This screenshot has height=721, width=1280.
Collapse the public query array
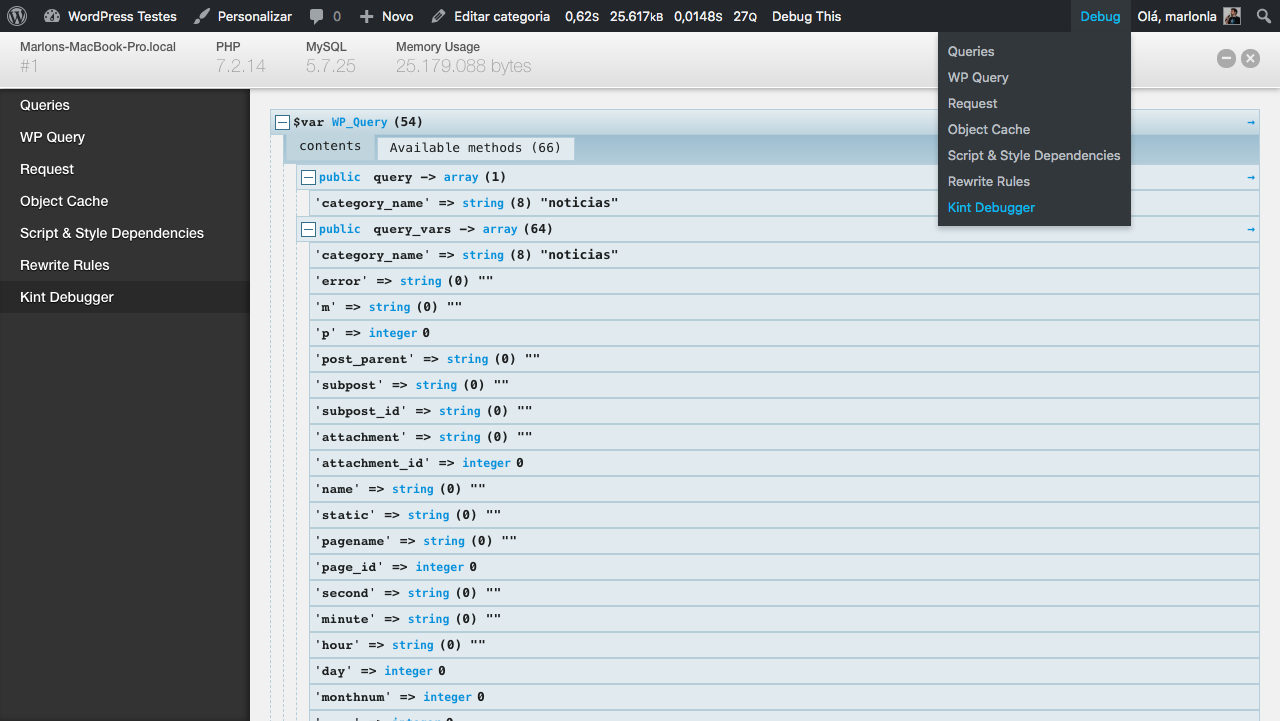pyautogui.click(x=308, y=177)
